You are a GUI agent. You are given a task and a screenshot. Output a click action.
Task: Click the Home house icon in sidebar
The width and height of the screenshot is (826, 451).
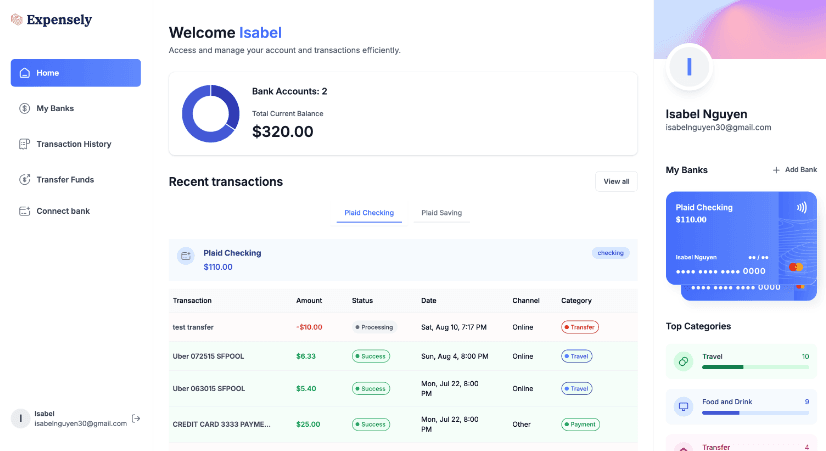[25, 73]
